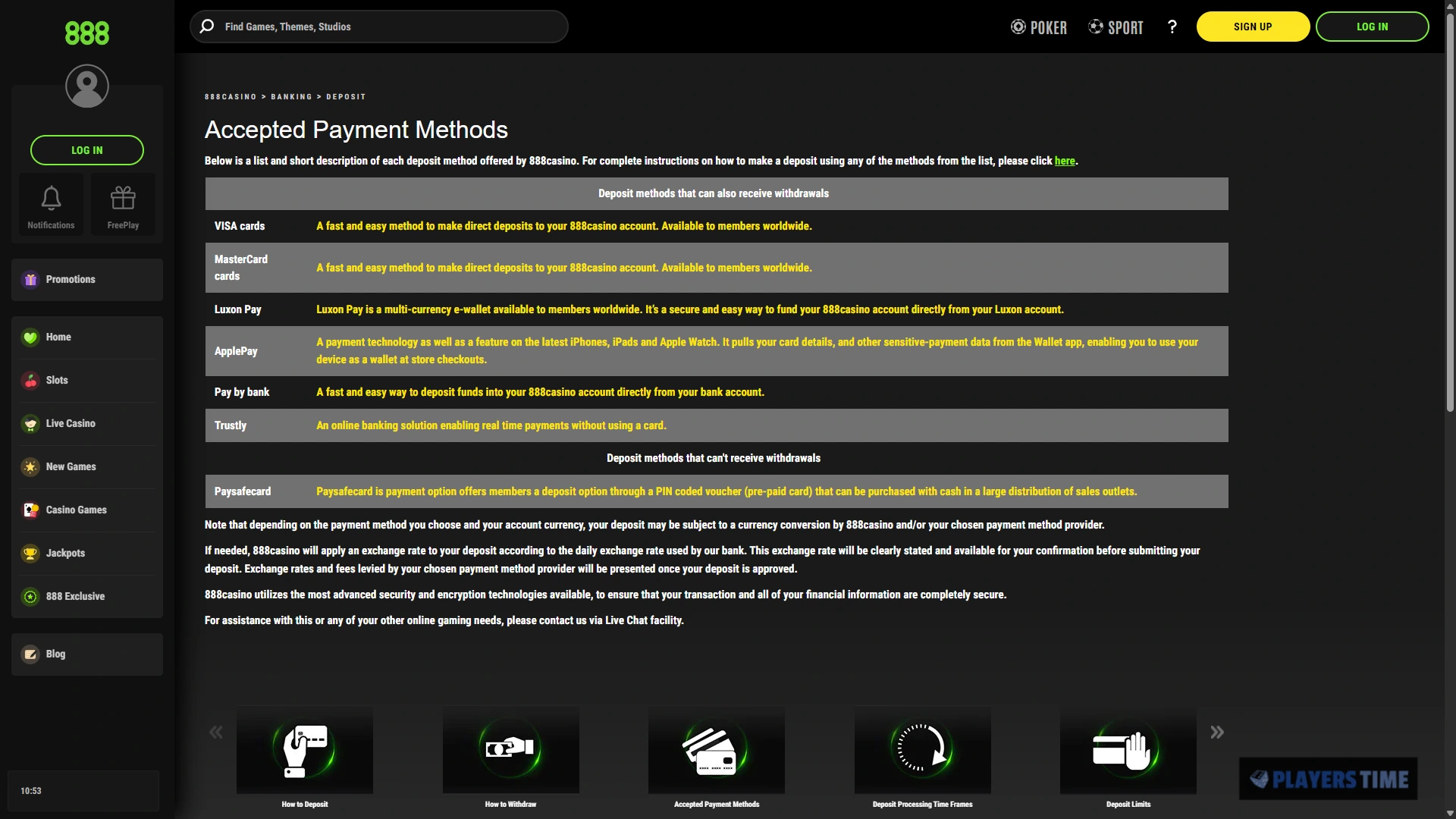Open the Live Casino menu item

[87, 424]
